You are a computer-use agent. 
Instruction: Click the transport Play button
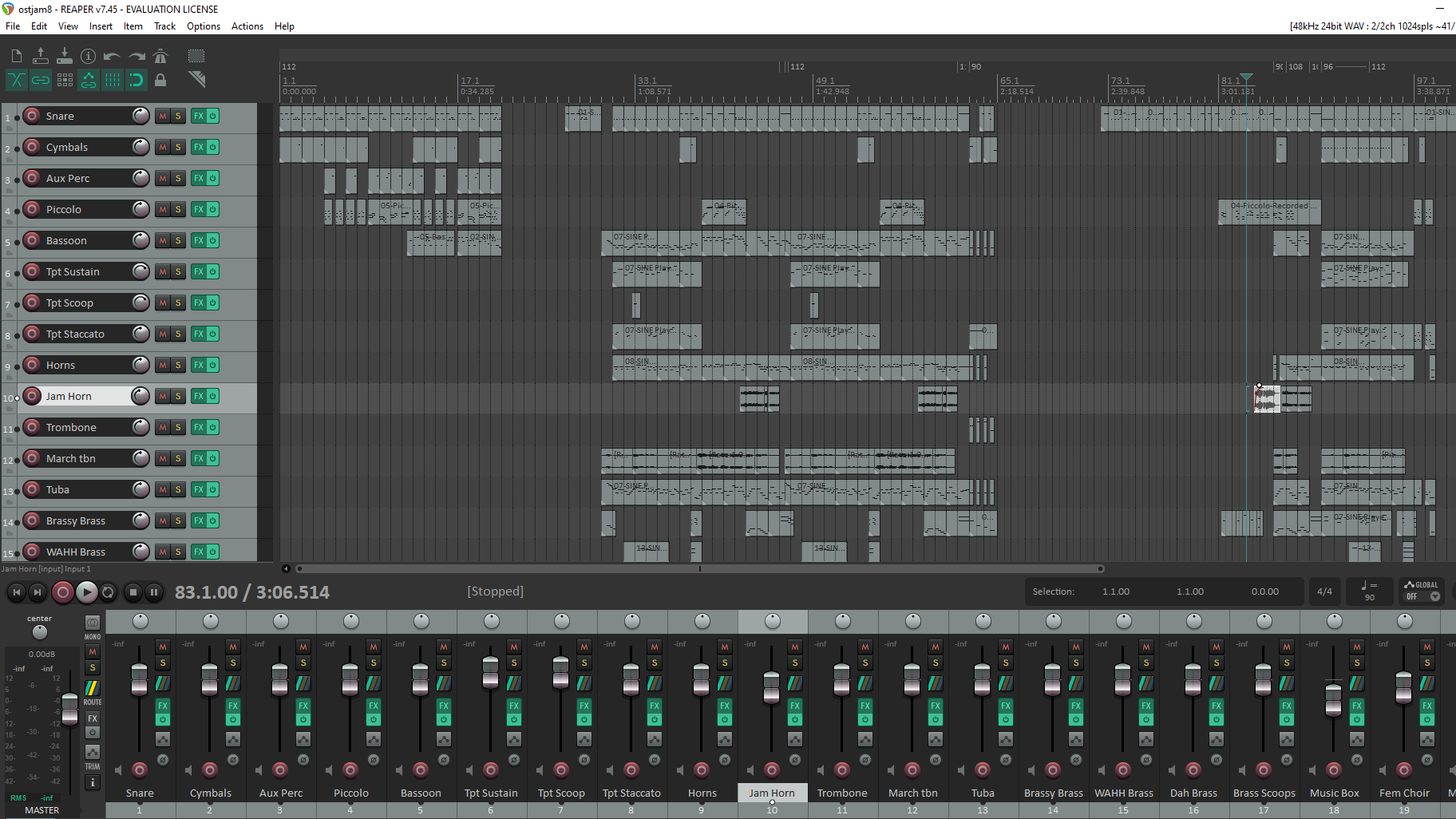pos(86,592)
